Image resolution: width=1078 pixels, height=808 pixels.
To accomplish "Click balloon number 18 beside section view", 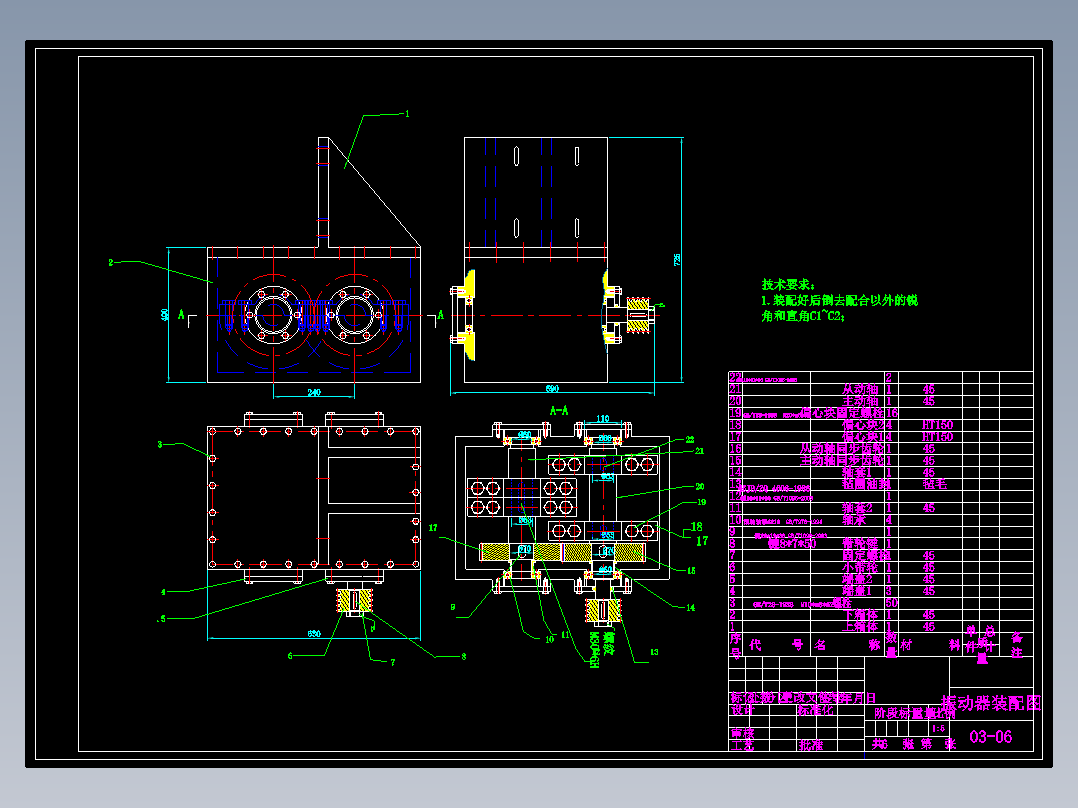I will tap(696, 527).
